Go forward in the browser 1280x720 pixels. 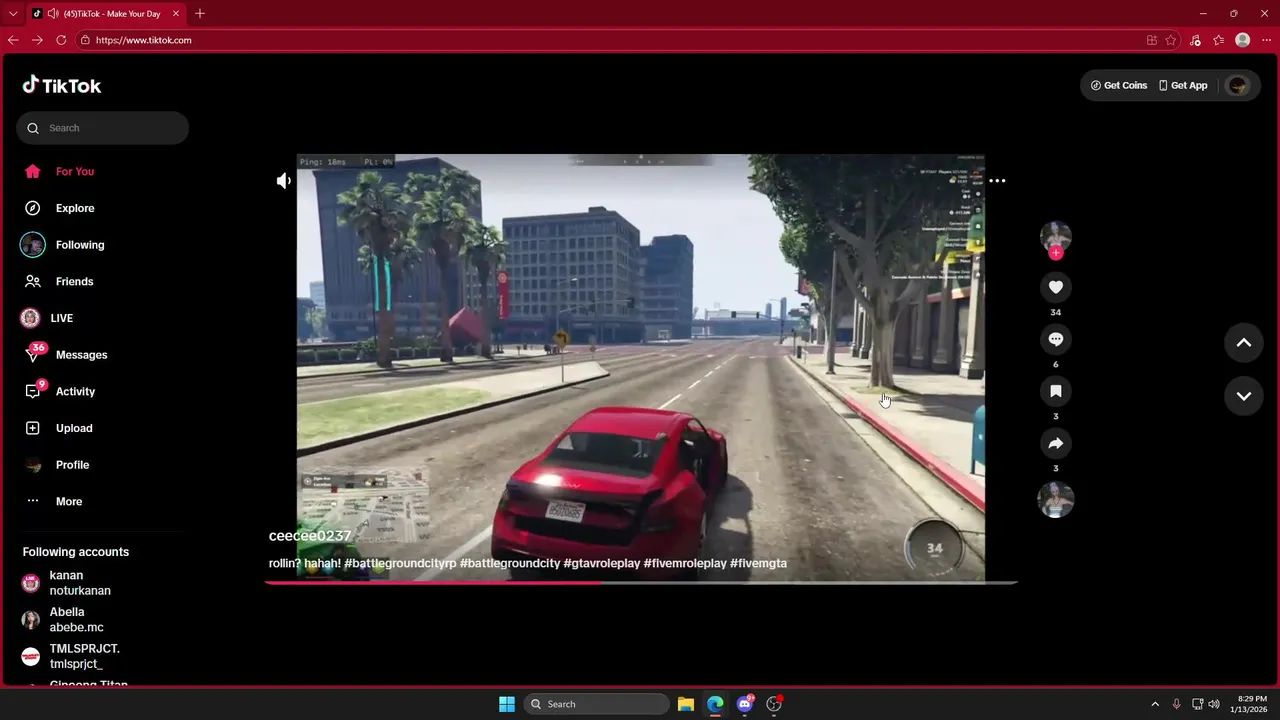click(x=37, y=40)
